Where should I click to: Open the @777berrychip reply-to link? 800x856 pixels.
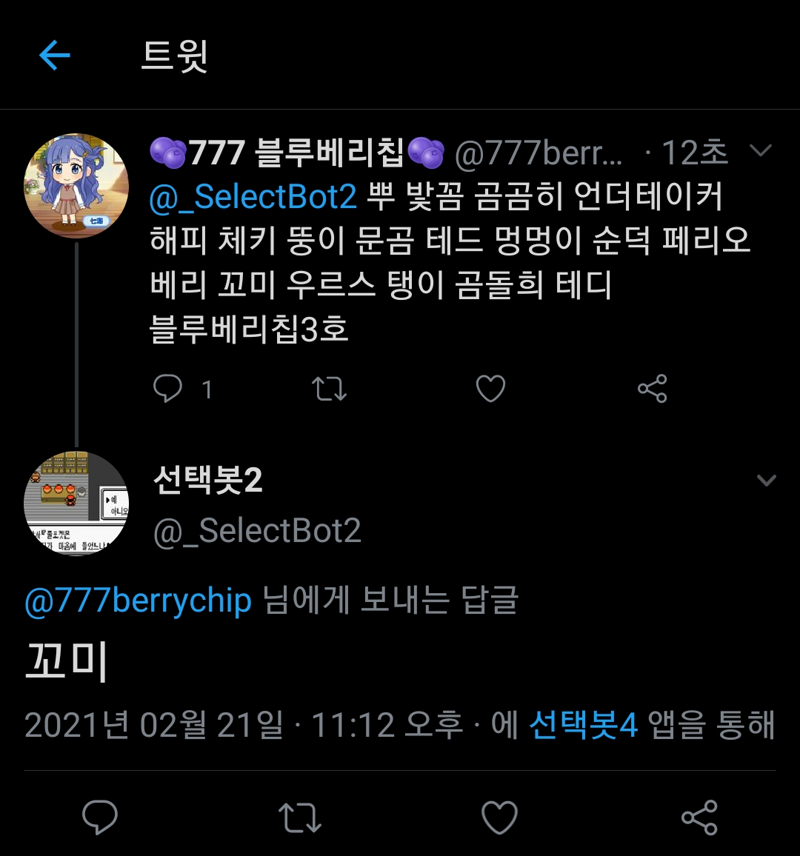coord(138,602)
